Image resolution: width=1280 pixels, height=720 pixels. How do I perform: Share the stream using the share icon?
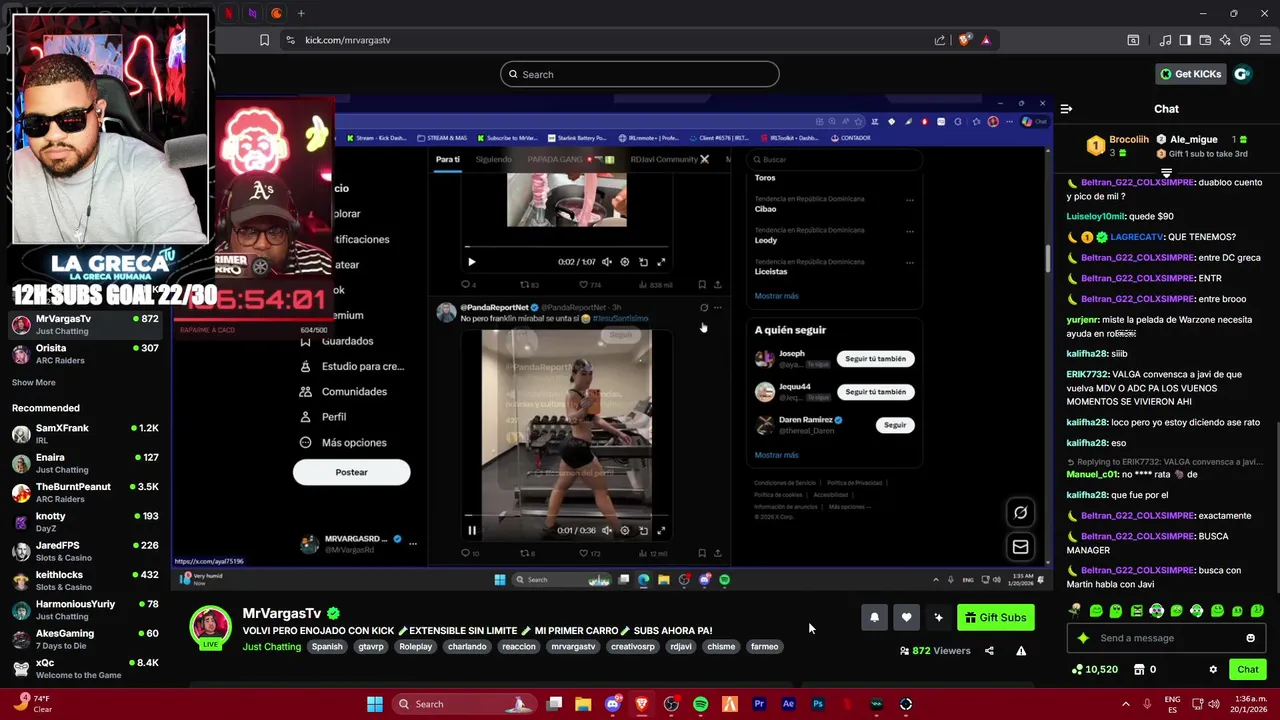coord(989,651)
